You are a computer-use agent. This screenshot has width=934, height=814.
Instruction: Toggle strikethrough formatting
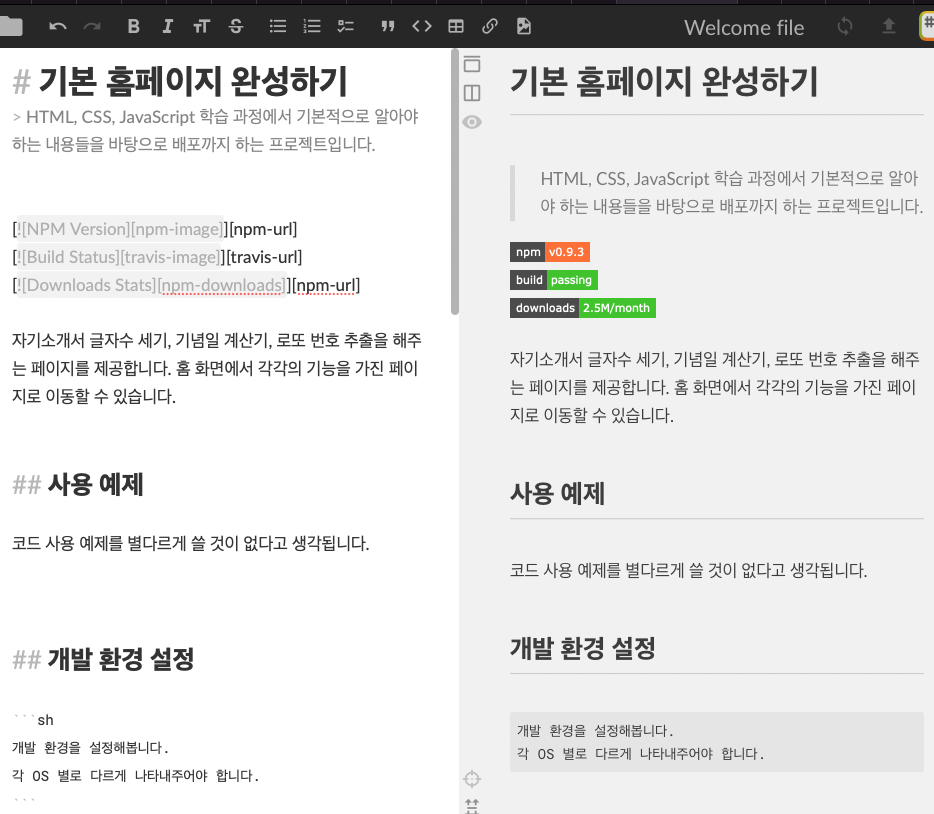coord(236,26)
